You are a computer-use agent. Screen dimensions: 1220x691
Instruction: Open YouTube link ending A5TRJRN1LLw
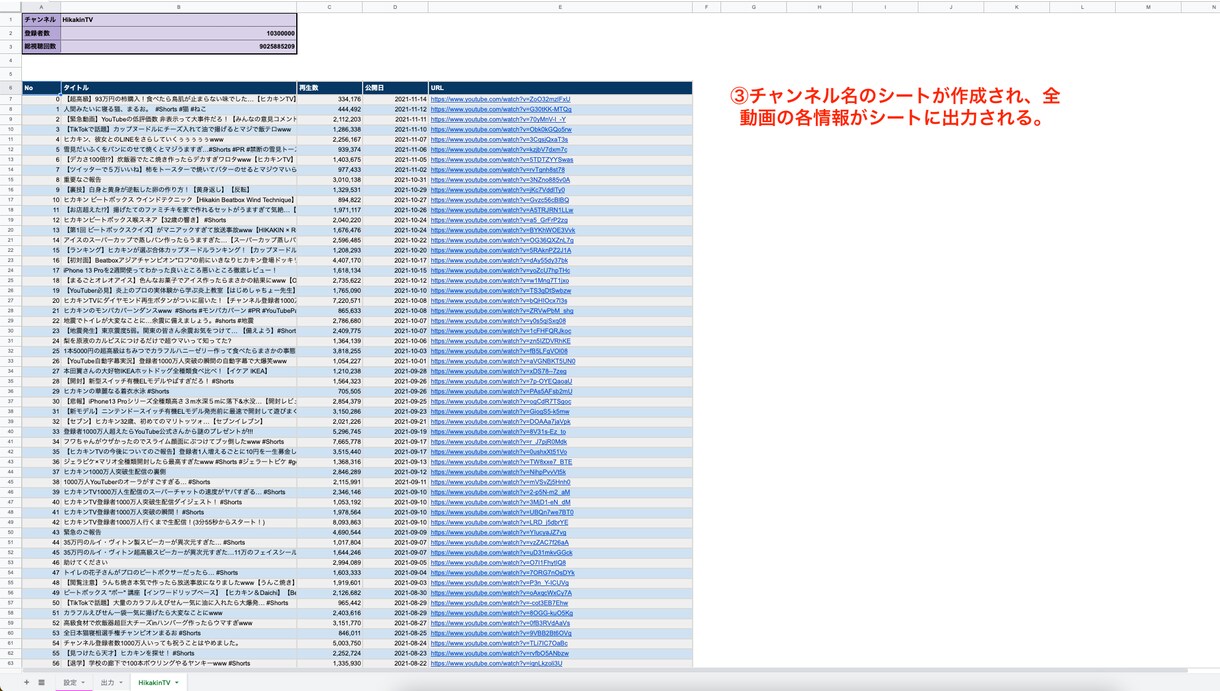click(x=503, y=210)
